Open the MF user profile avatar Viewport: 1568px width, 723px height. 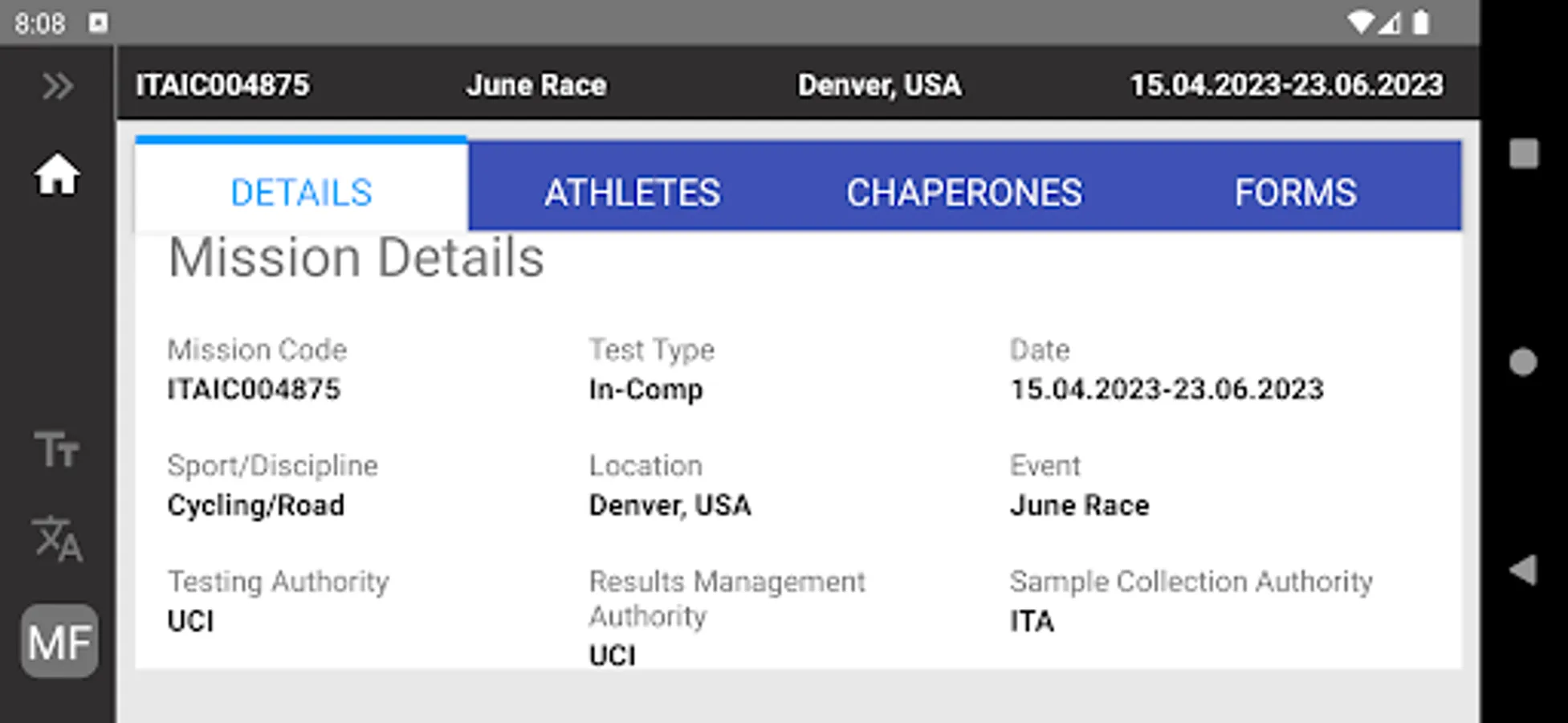coord(59,642)
